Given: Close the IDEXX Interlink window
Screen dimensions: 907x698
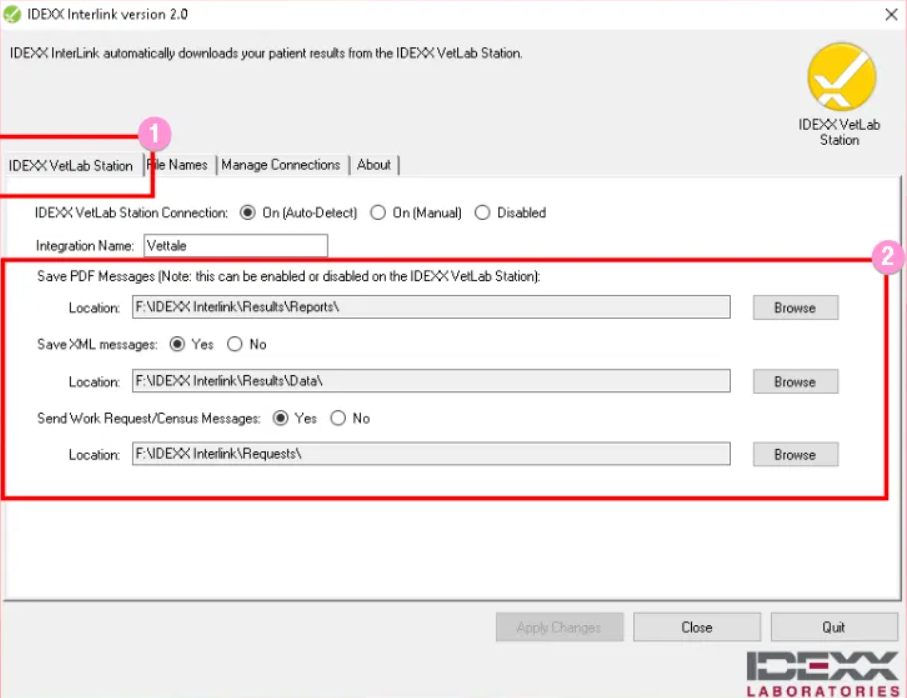Looking at the screenshot, I should click(891, 14).
